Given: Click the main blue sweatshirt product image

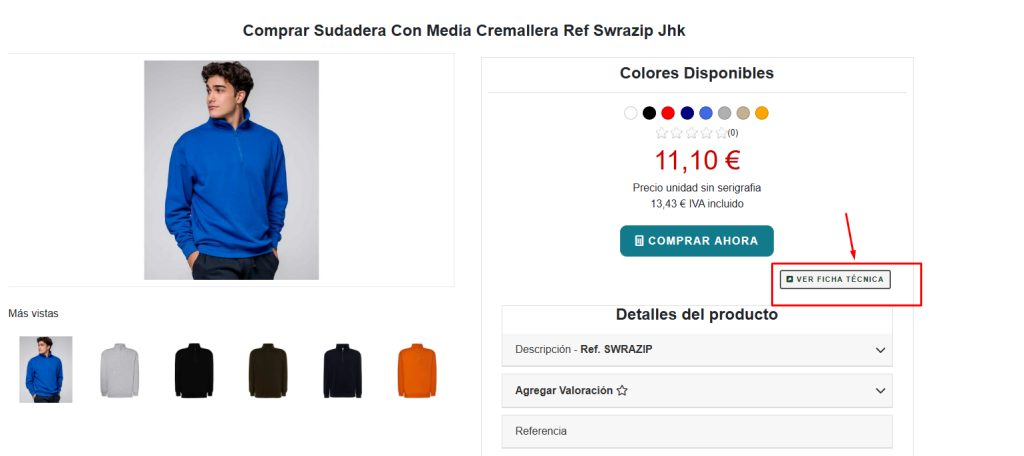Looking at the screenshot, I should pos(231,170).
